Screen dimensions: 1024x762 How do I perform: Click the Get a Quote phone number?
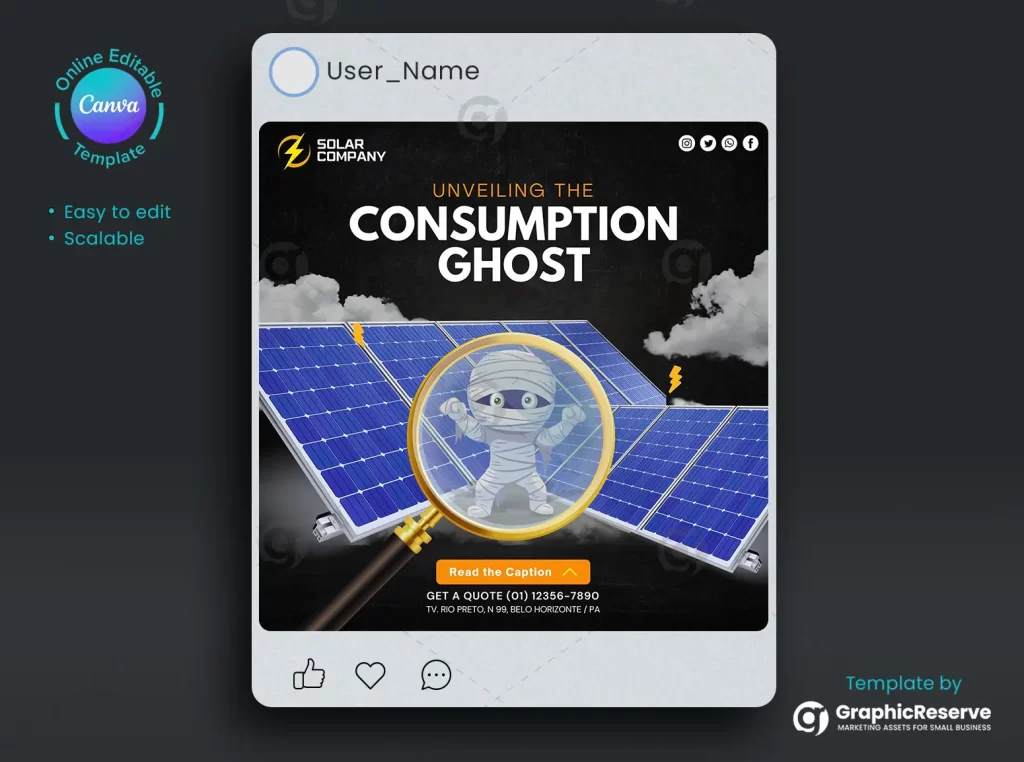513,595
